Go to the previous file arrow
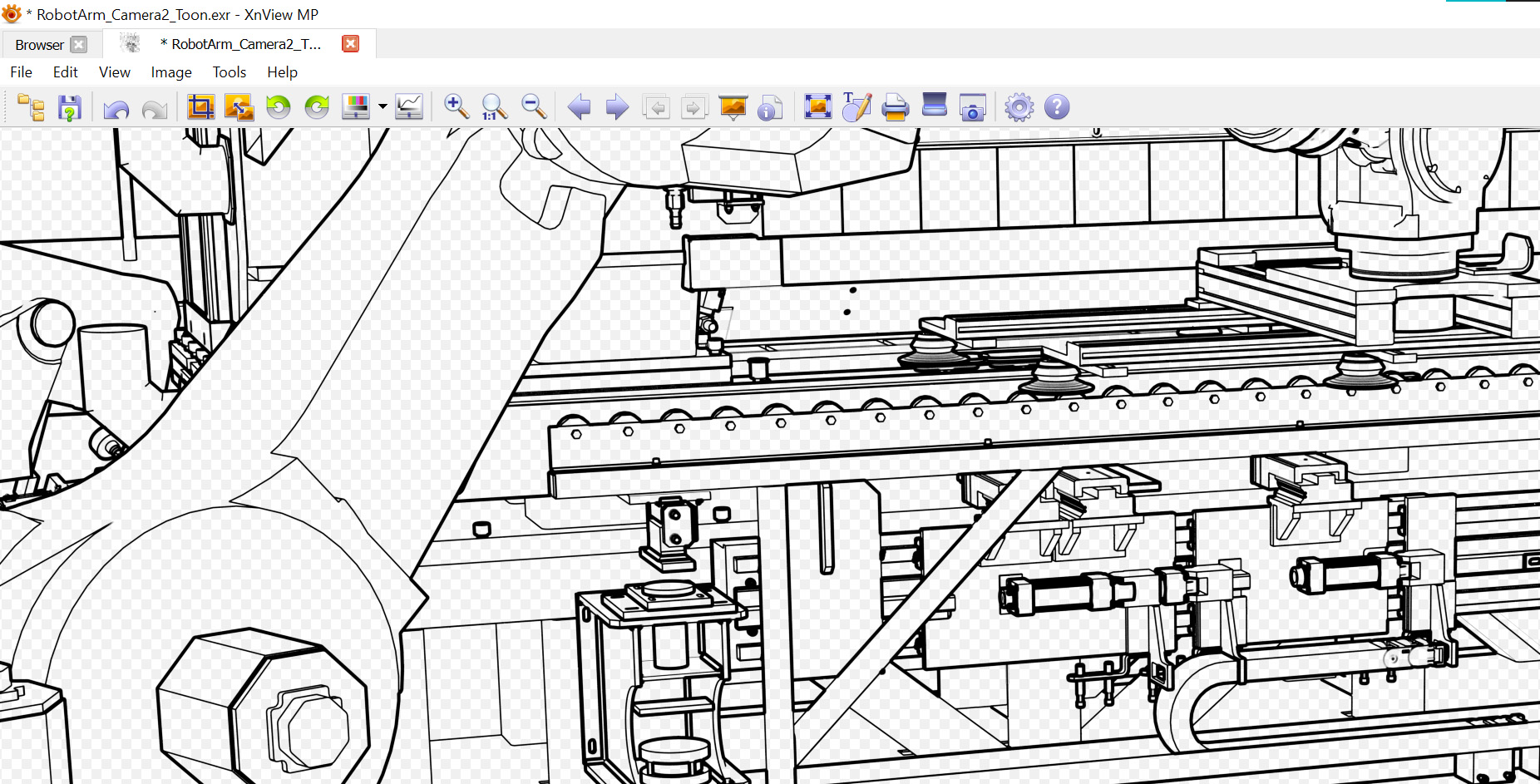1540x784 pixels. 579,107
